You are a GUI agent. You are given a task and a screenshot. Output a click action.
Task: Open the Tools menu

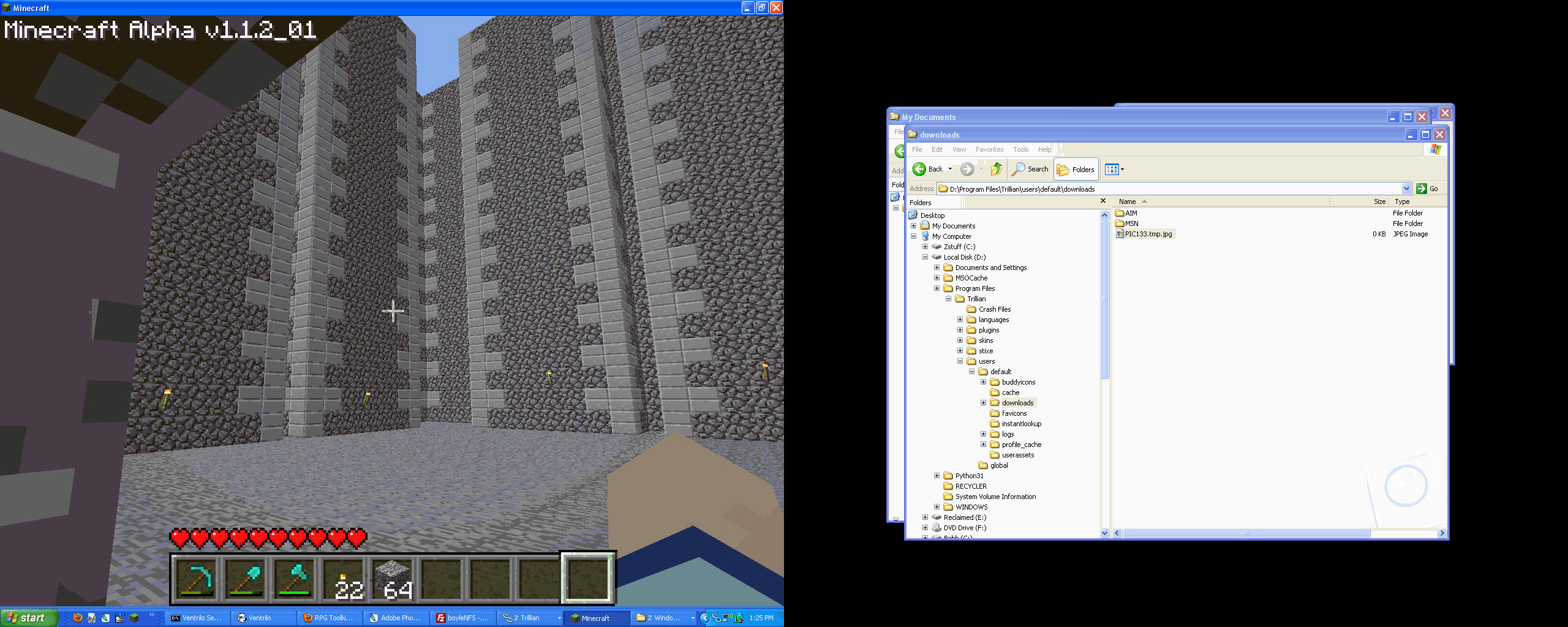pyautogui.click(x=1020, y=149)
